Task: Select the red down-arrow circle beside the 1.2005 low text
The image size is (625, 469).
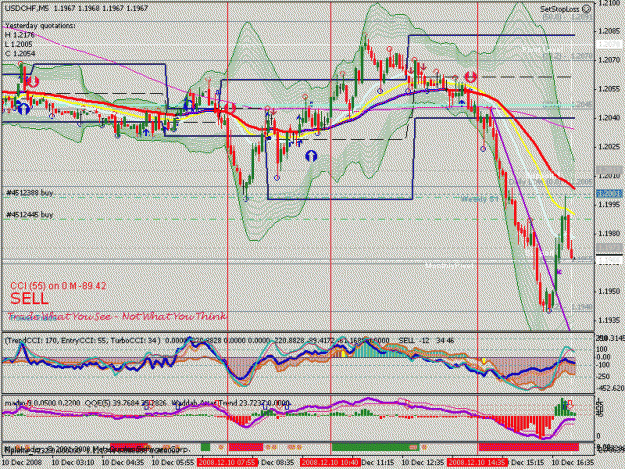Action: tap(33, 82)
